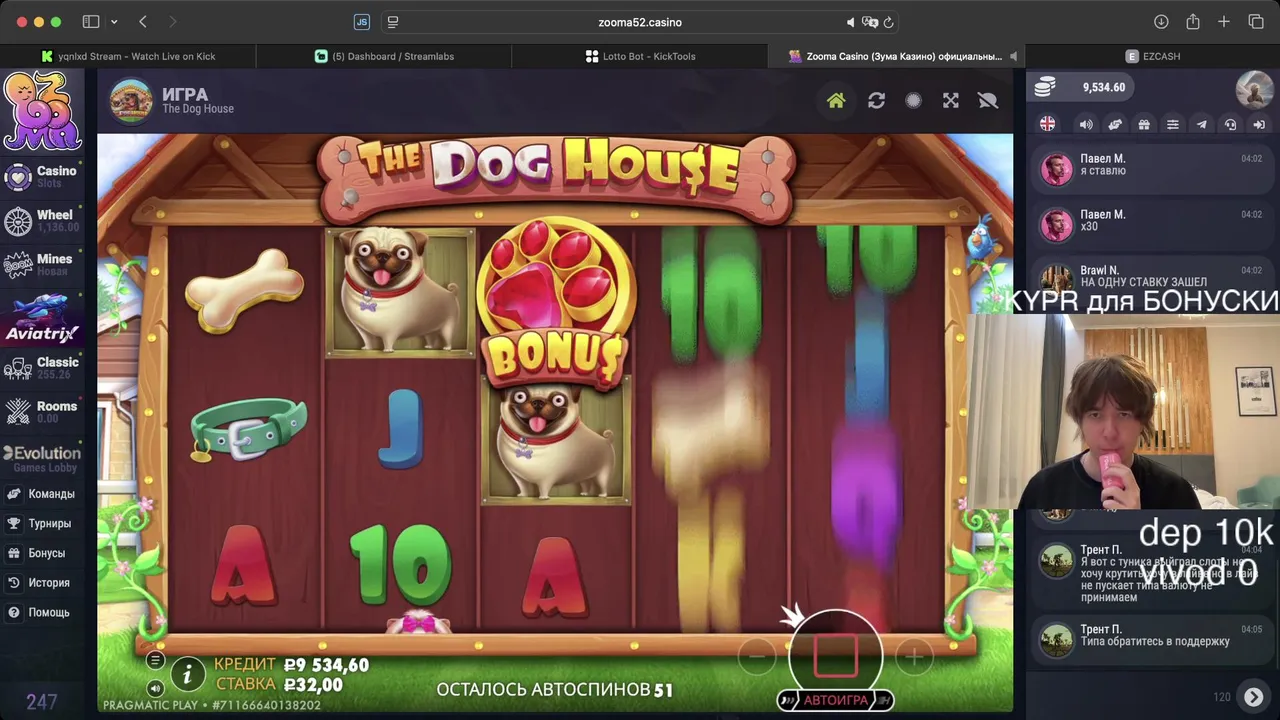Reload the game with refresh icon
1280x720 pixels.
(876, 100)
